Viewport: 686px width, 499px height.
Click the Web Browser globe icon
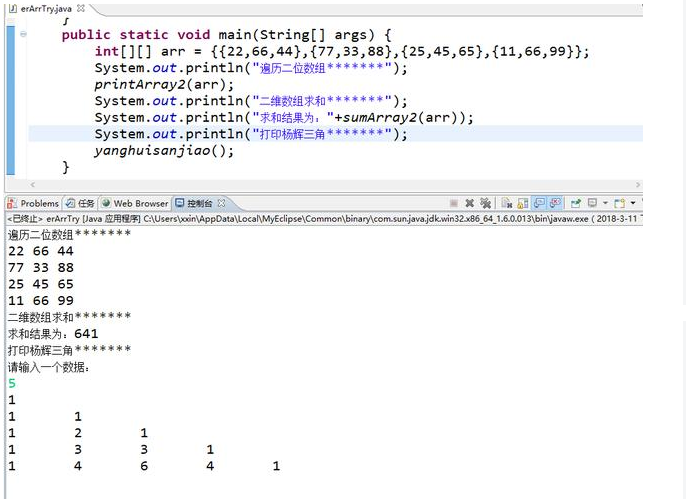(x=106, y=203)
